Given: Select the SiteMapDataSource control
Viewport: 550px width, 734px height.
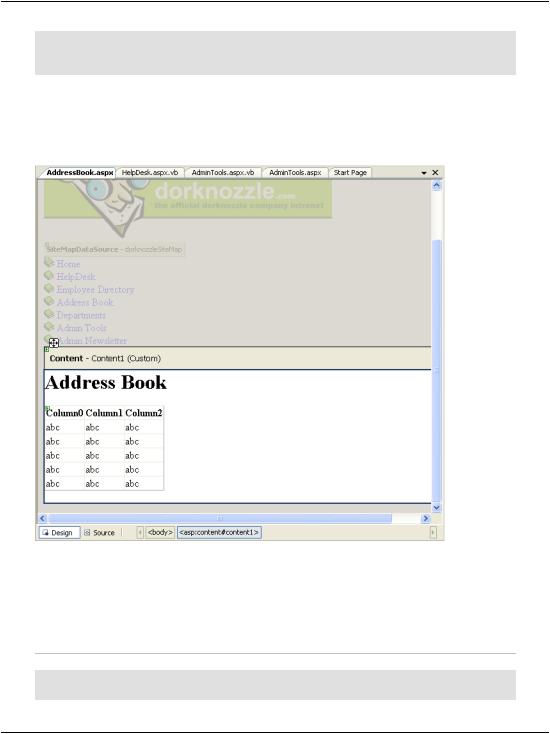Looking at the screenshot, I should [115, 250].
